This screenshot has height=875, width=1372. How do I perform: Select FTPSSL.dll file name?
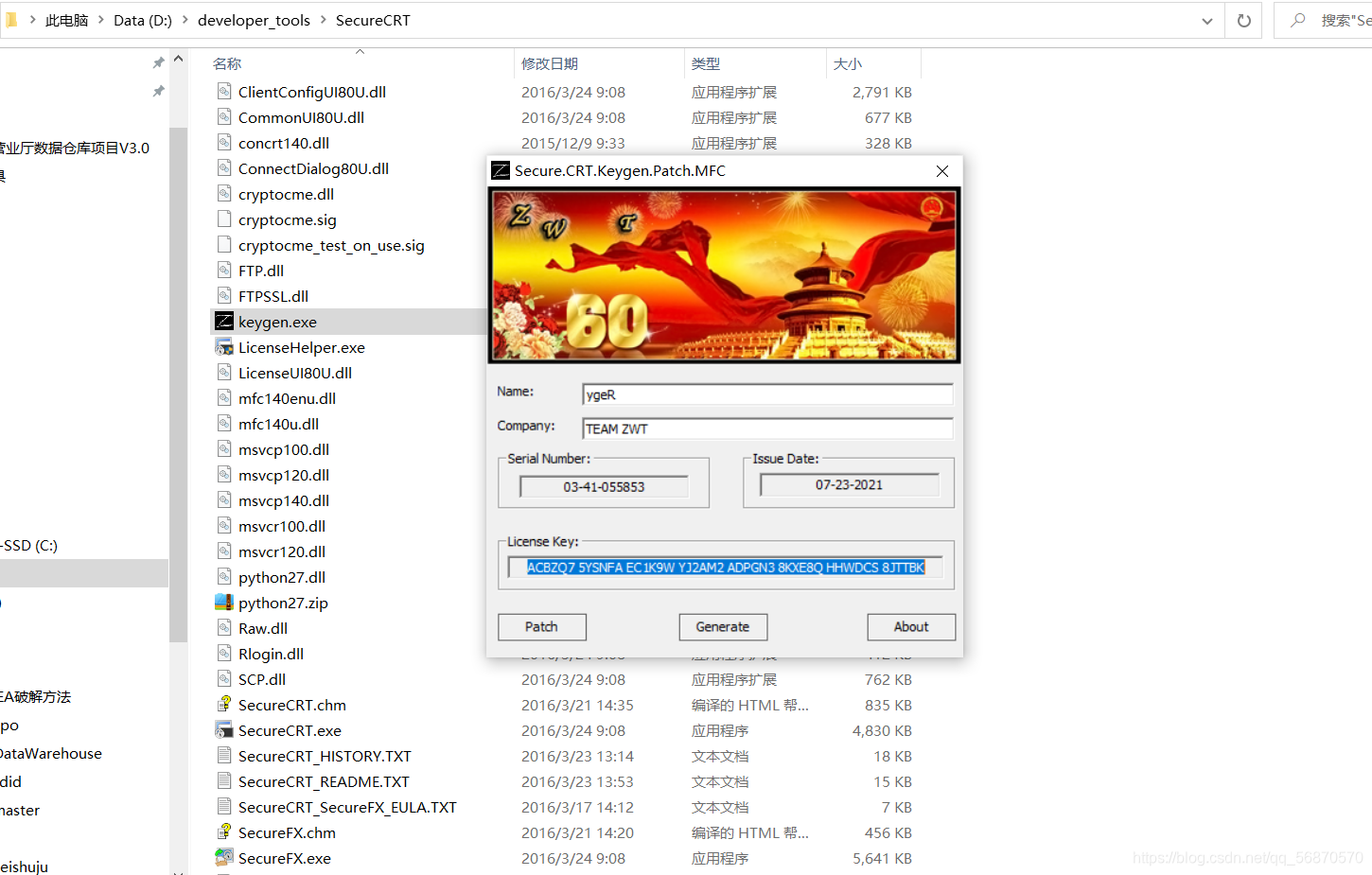tap(273, 296)
